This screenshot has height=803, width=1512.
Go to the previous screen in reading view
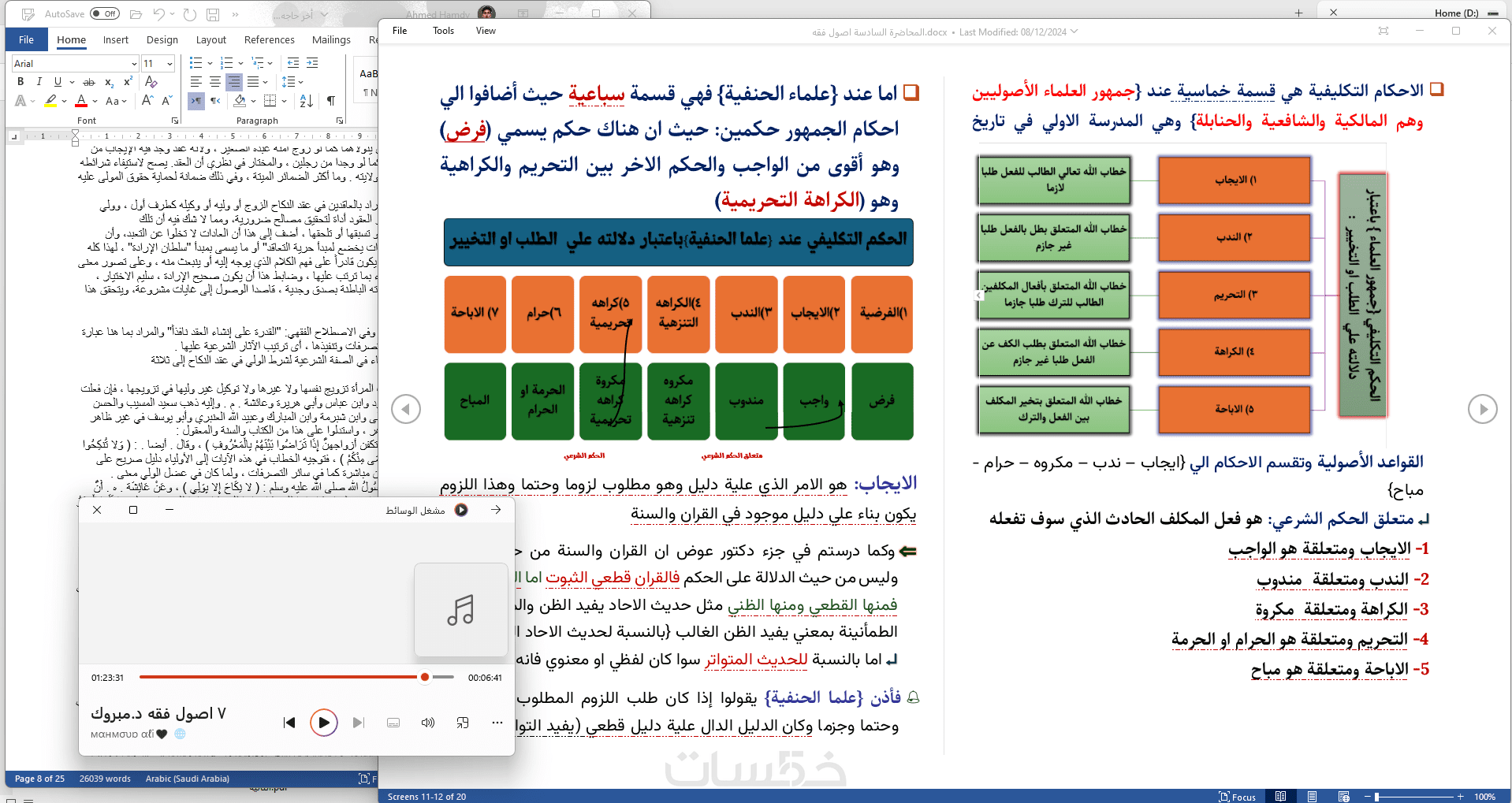406,409
